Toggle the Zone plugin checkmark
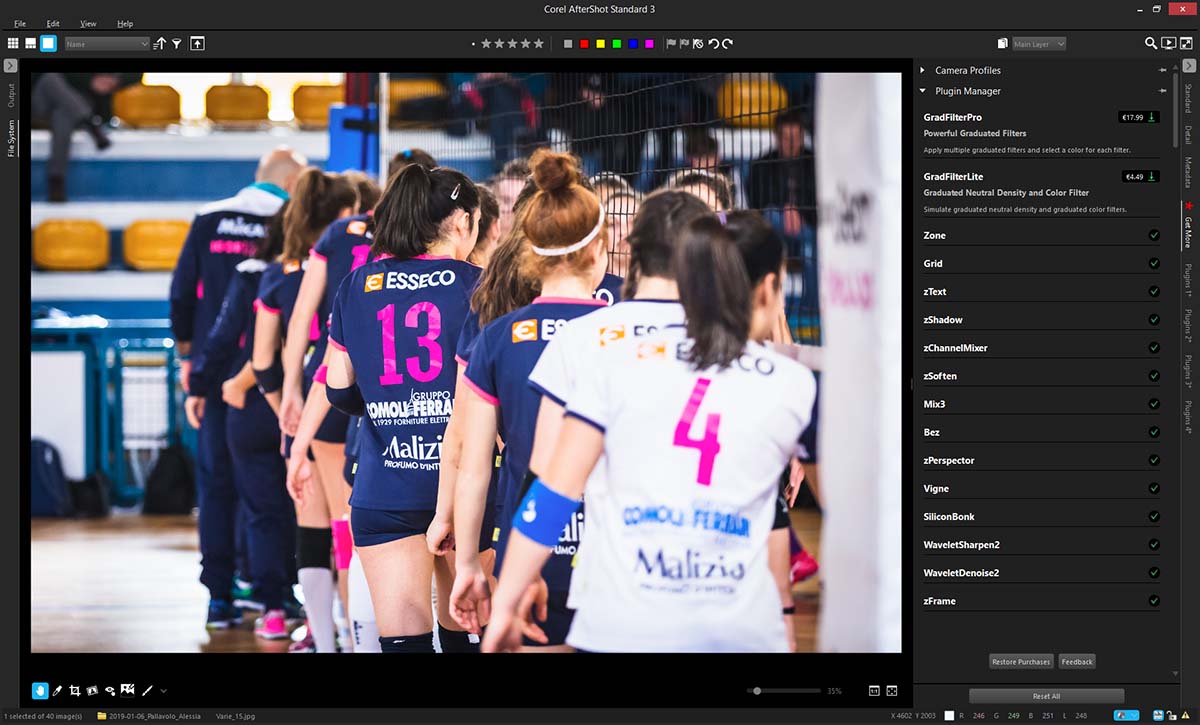1200x725 pixels. [1153, 235]
